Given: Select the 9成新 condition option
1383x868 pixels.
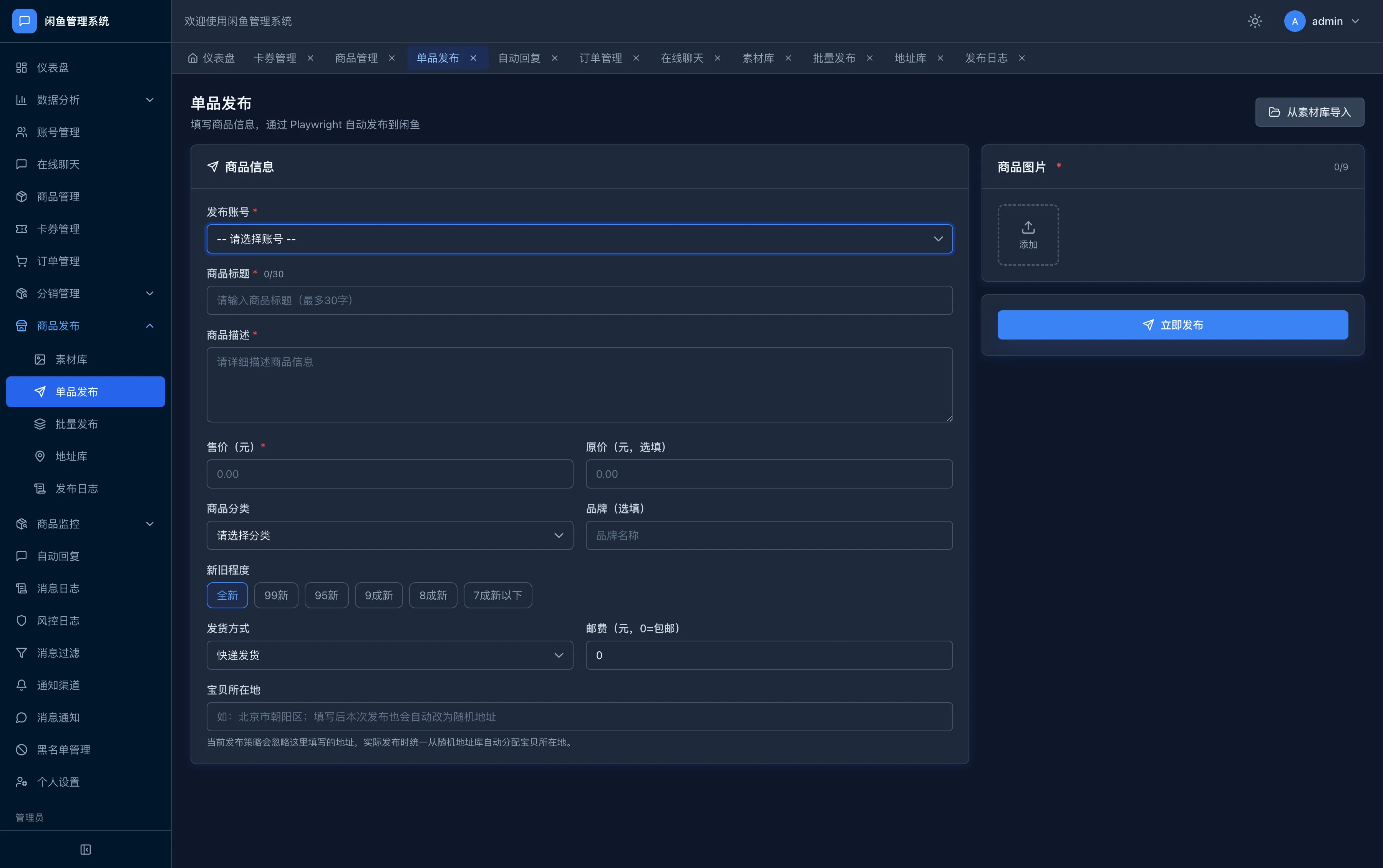Looking at the screenshot, I should point(379,595).
